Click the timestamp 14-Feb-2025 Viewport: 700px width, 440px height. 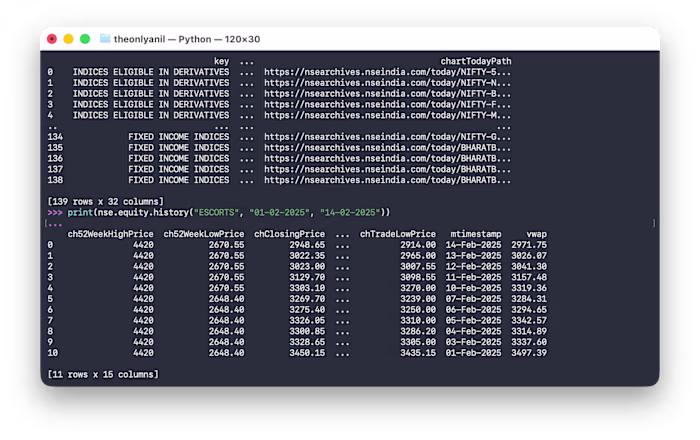click(474, 245)
